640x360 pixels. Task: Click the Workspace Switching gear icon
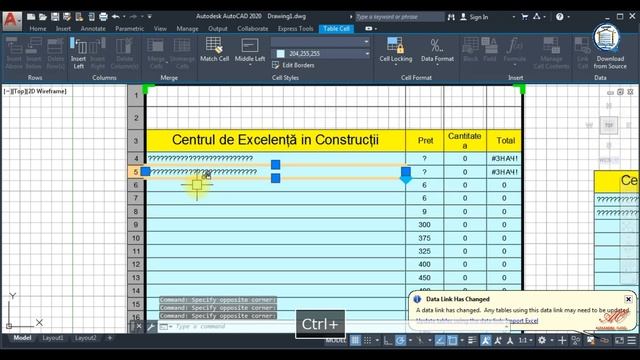tap(542, 340)
